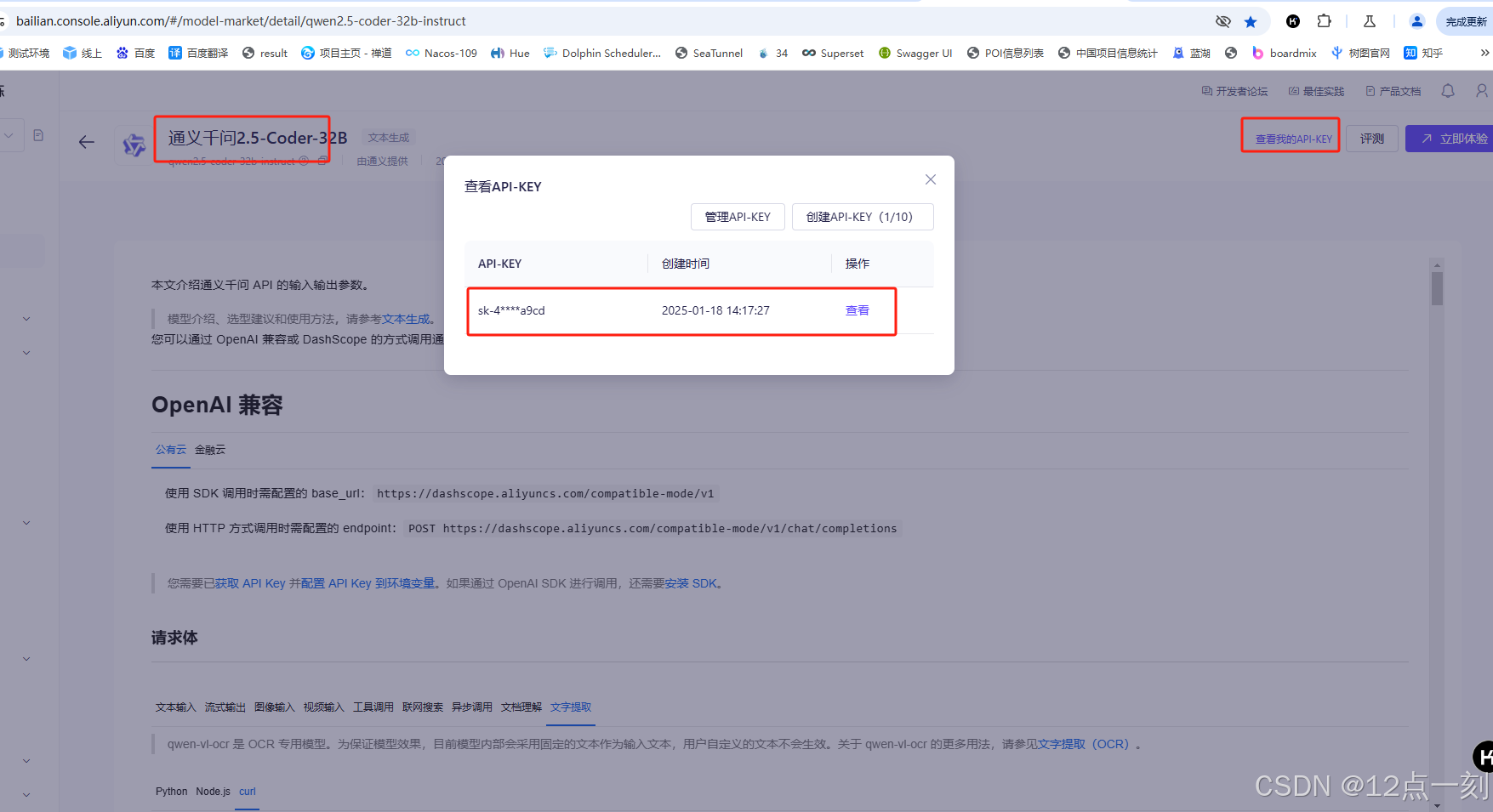The height and width of the screenshot is (812, 1493).
Task: Bookmark star icon in address bar
Action: (x=1251, y=21)
